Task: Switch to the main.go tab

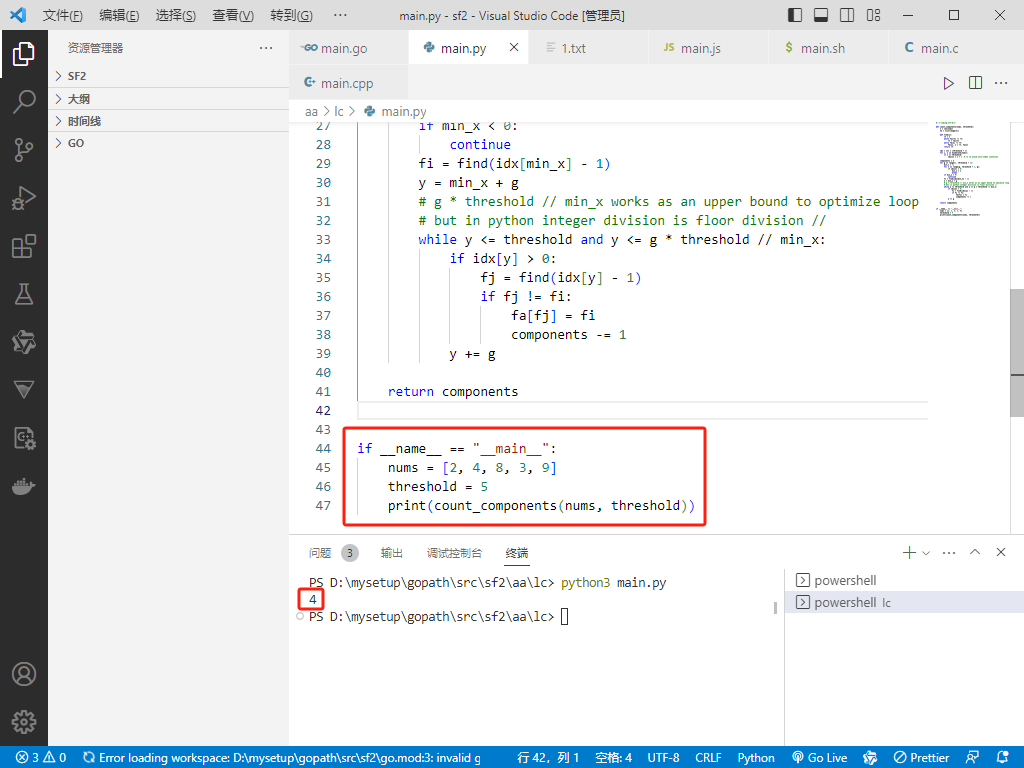Action: (x=349, y=48)
